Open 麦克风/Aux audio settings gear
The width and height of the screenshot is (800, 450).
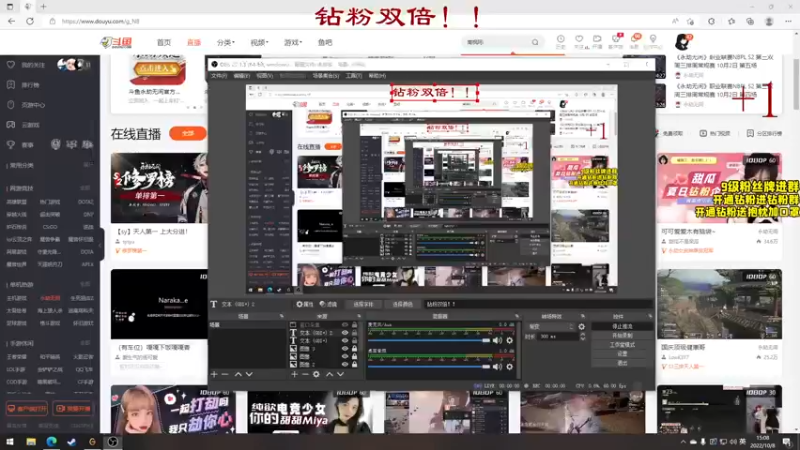coord(509,340)
